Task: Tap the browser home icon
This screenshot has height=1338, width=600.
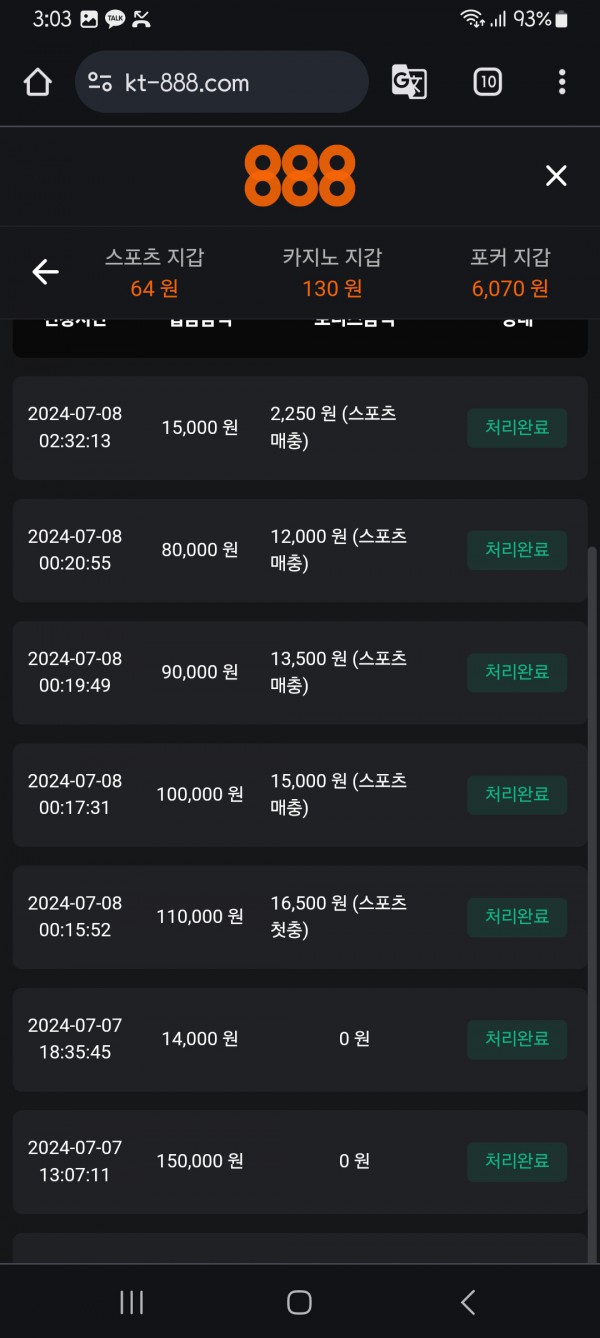Action: click(37, 82)
